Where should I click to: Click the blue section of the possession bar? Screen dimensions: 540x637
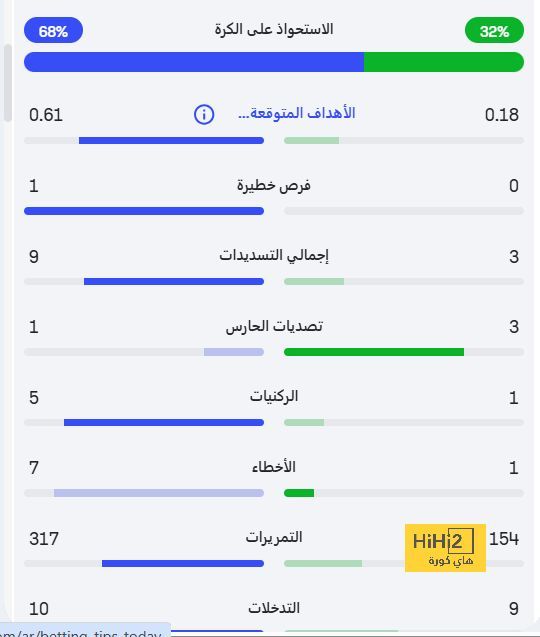pos(194,62)
